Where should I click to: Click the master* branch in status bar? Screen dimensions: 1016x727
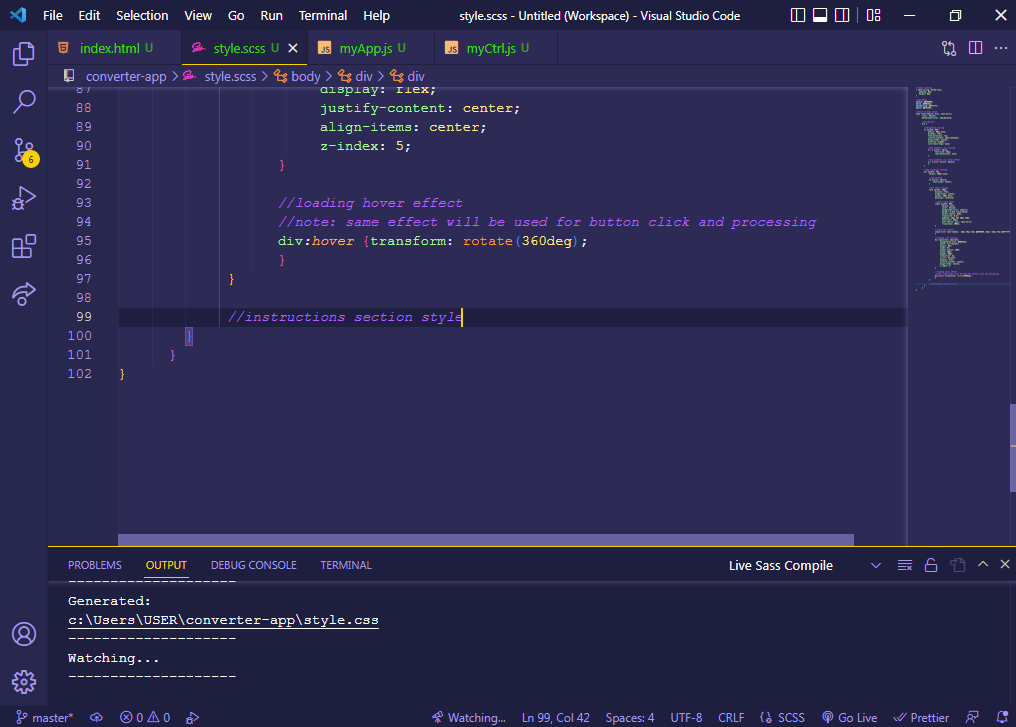point(44,717)
